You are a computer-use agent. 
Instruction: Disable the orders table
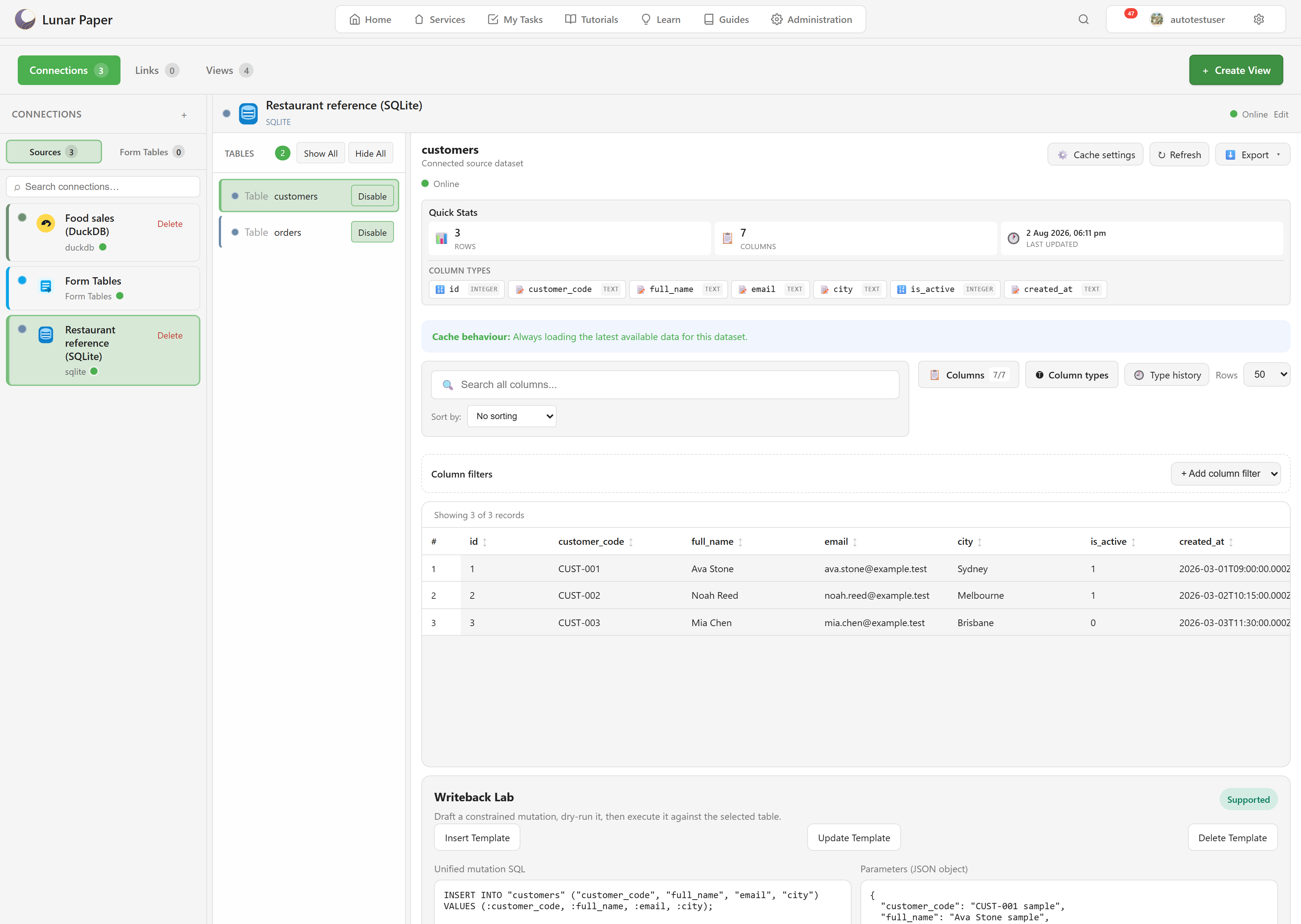click(372, 232)
